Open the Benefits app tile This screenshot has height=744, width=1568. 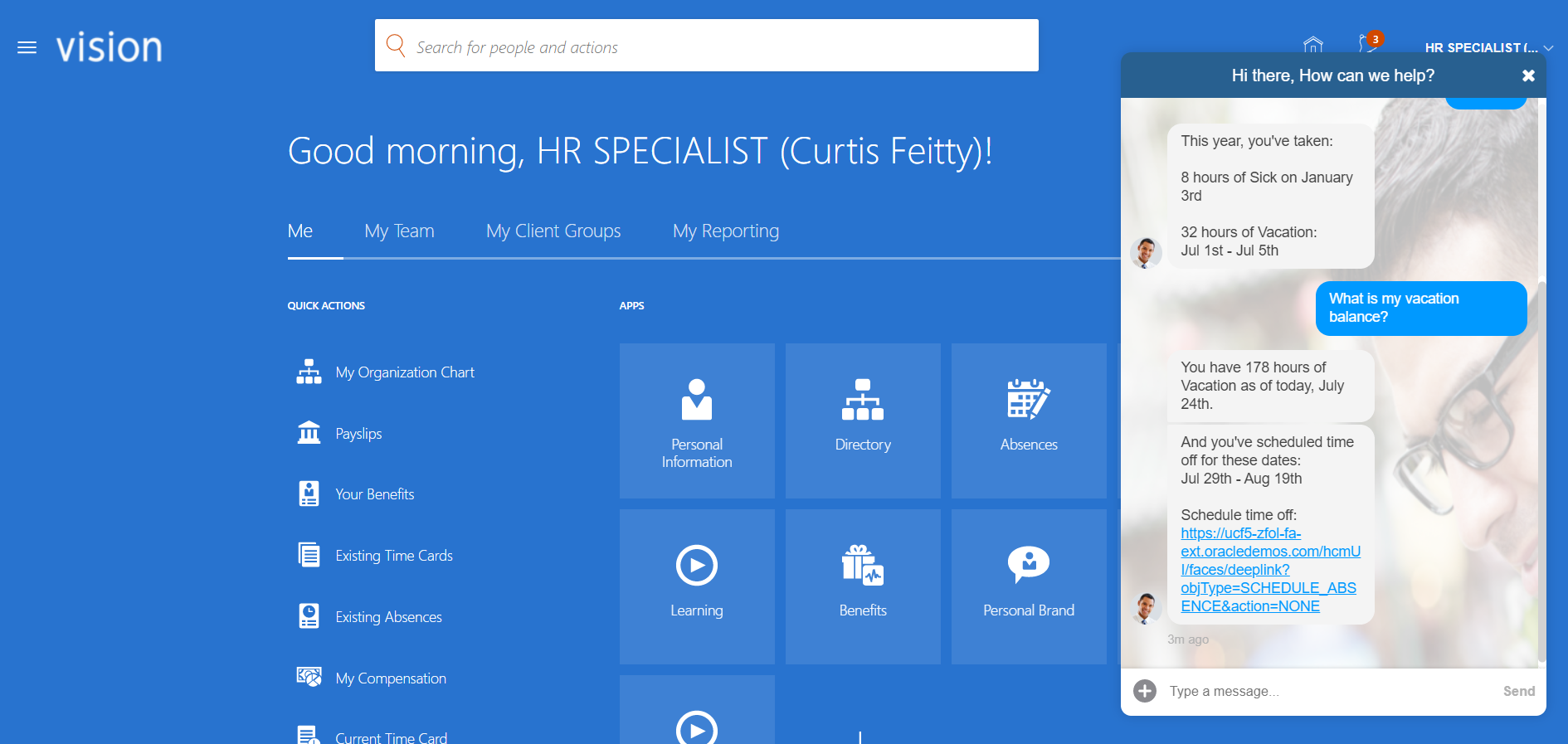(863, 586)
